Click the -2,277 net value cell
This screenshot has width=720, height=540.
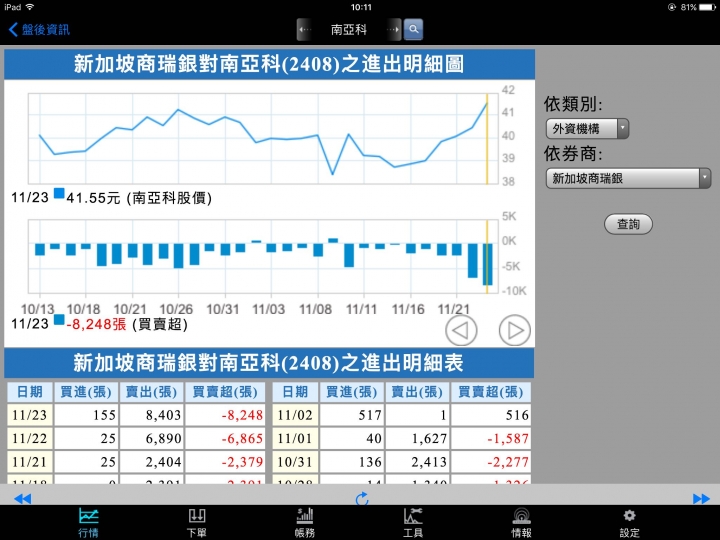point(491,462)
